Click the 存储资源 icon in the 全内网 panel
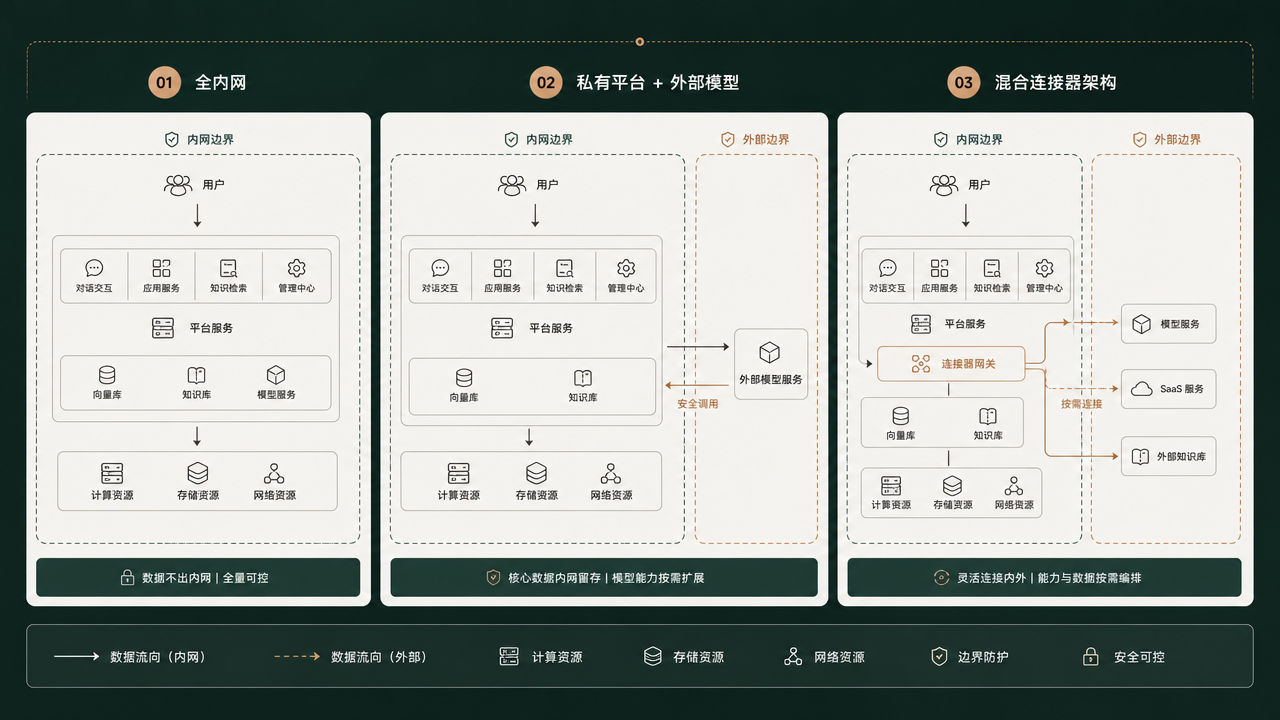The height and width of the screenshot is (720, 1280). pyautogui.click(x=197, y=473)
